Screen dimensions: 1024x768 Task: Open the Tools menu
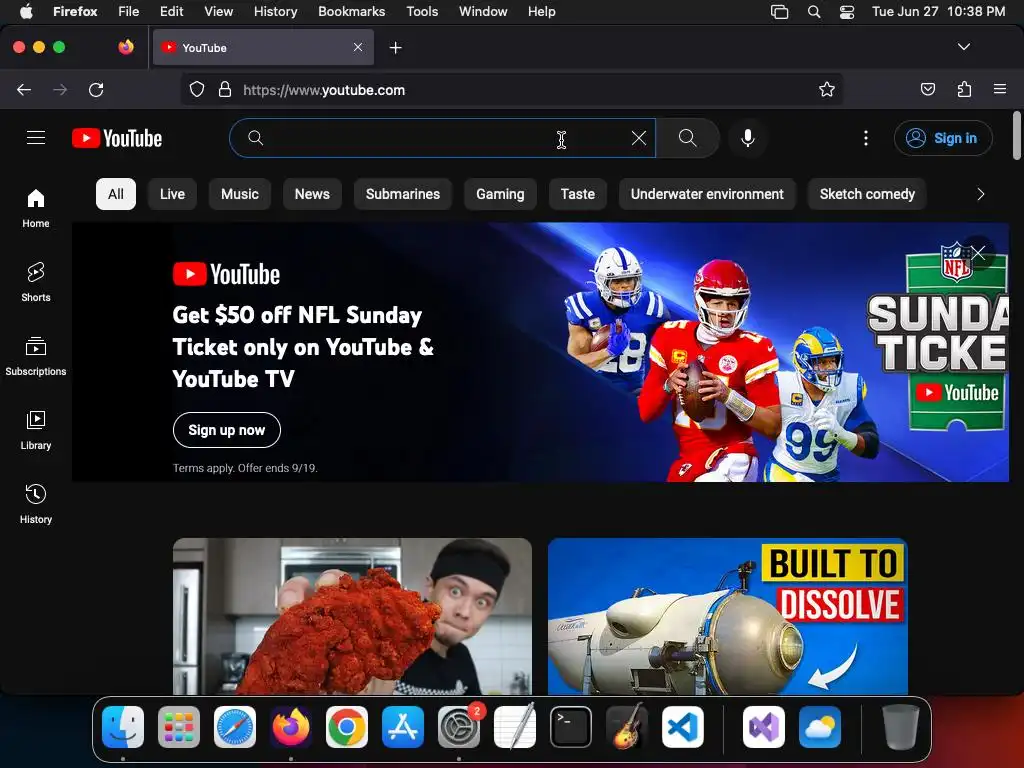click(x=422, y=11)
